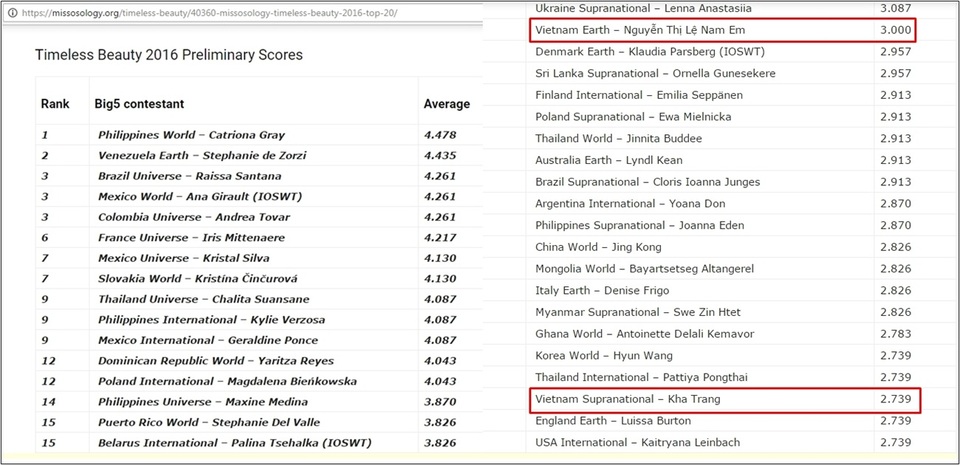Select Sri Lanka Supranational – Ornella Gunesekere

656,73
